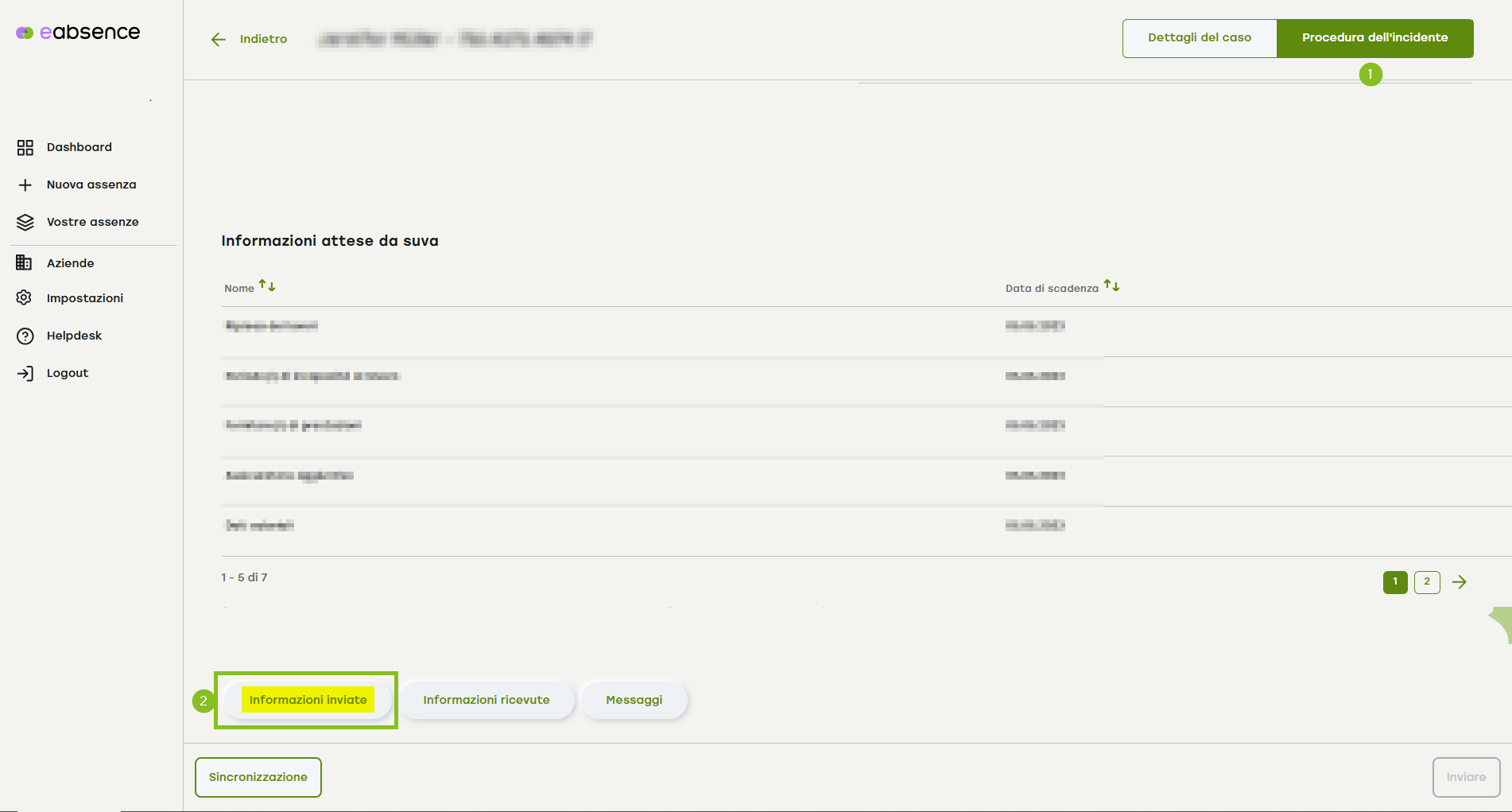Select the Informazioni ricevute tab
Image resolution: width=1512 pixels, height=812 pixels.
pos(487,700)
